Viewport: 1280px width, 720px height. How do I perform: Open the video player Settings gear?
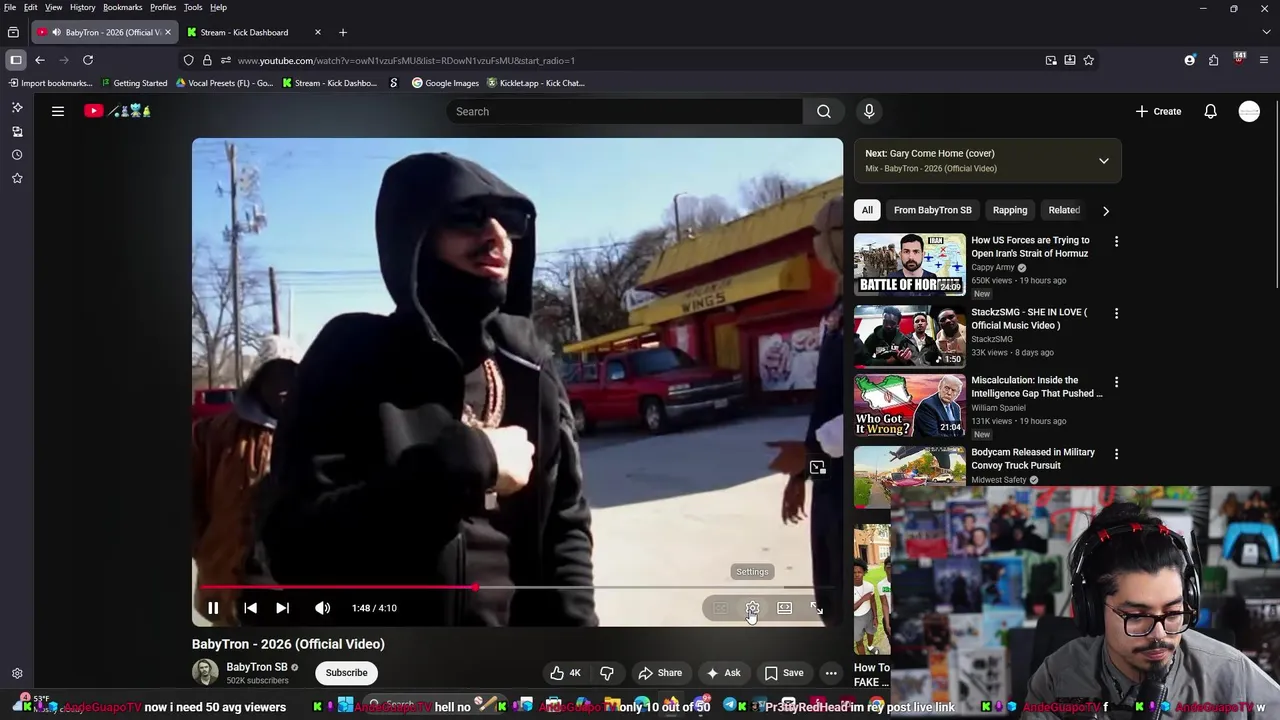752,608
